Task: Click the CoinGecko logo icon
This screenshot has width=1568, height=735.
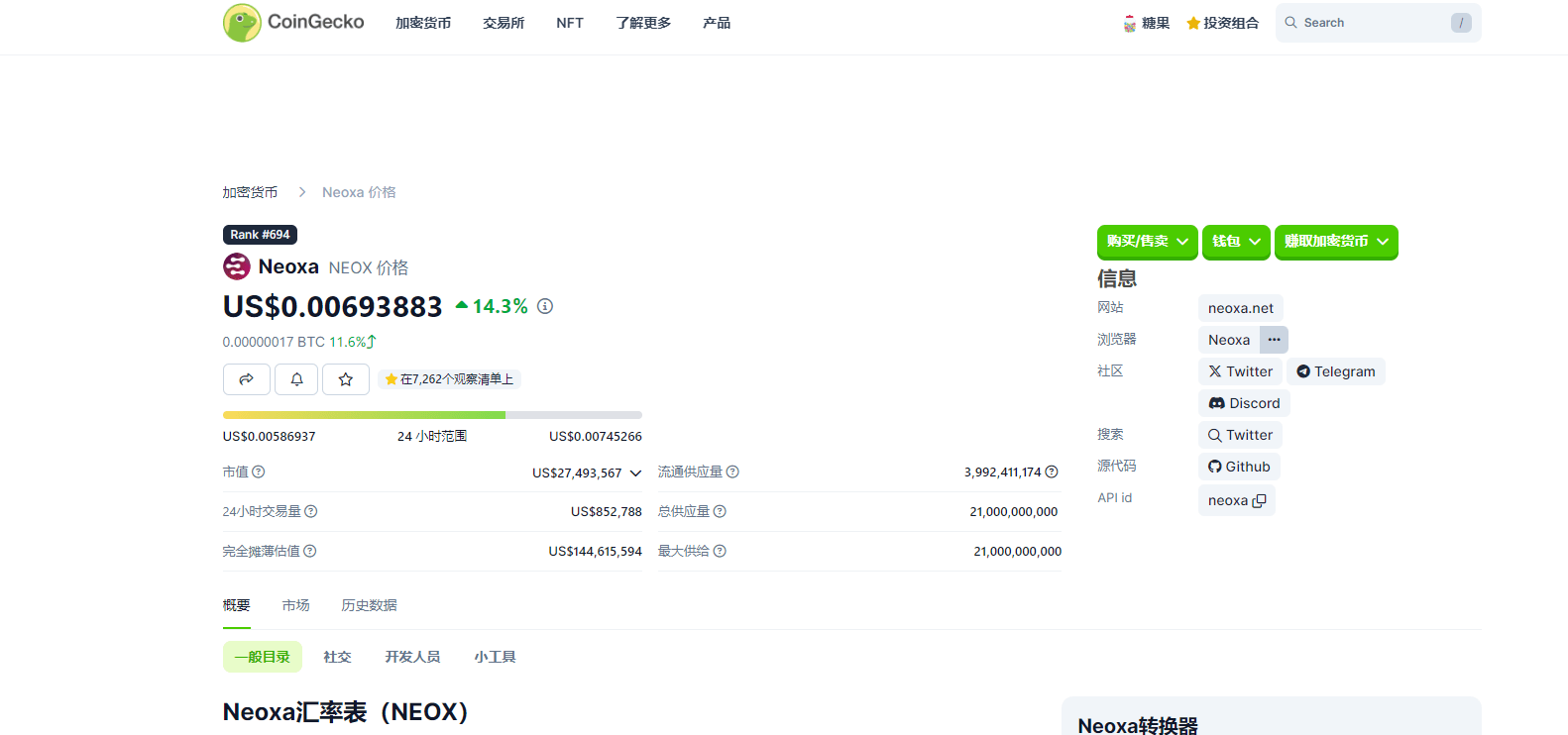Action: click(x=242, y=23)
